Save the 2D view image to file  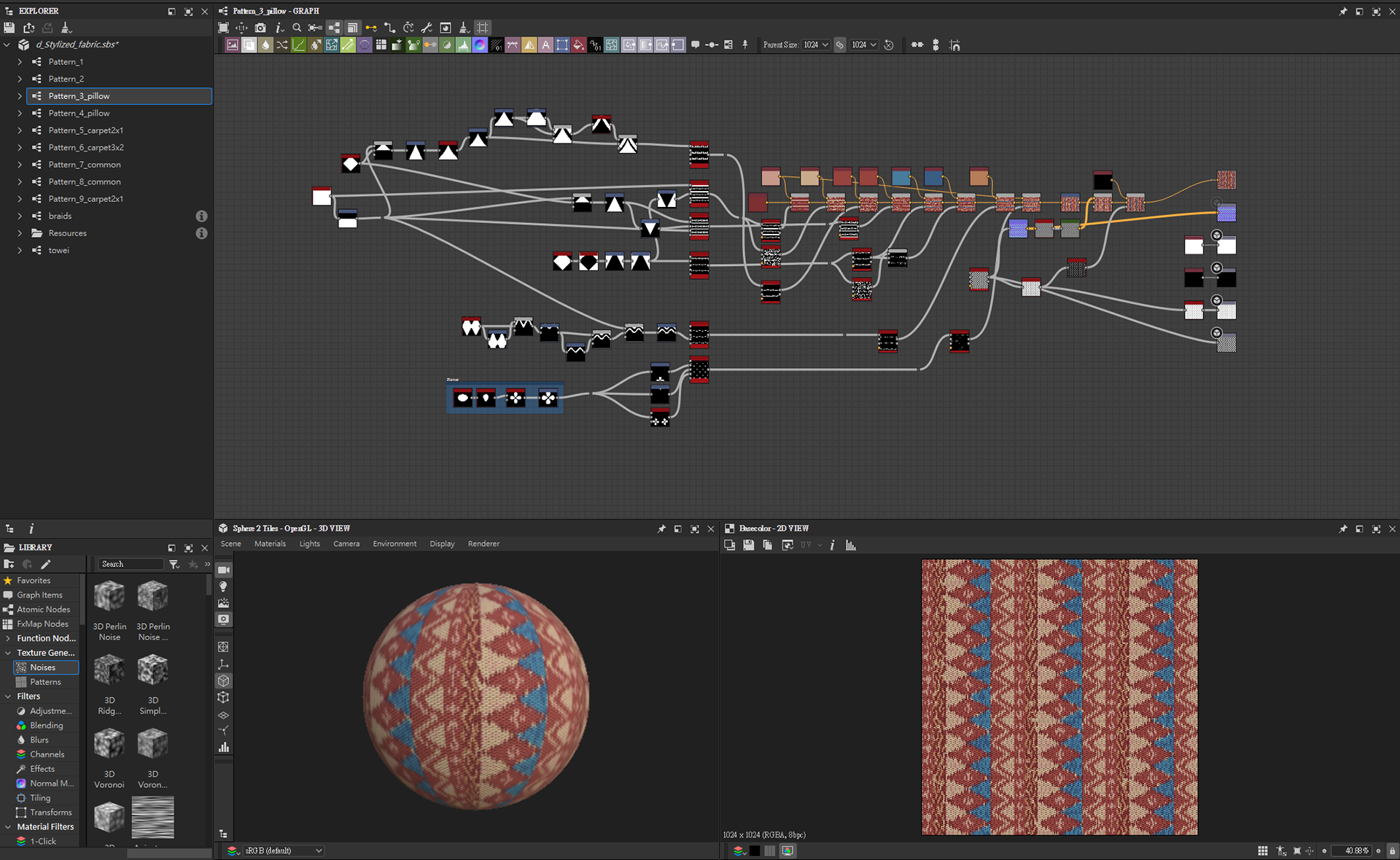(x=748, y=545)
